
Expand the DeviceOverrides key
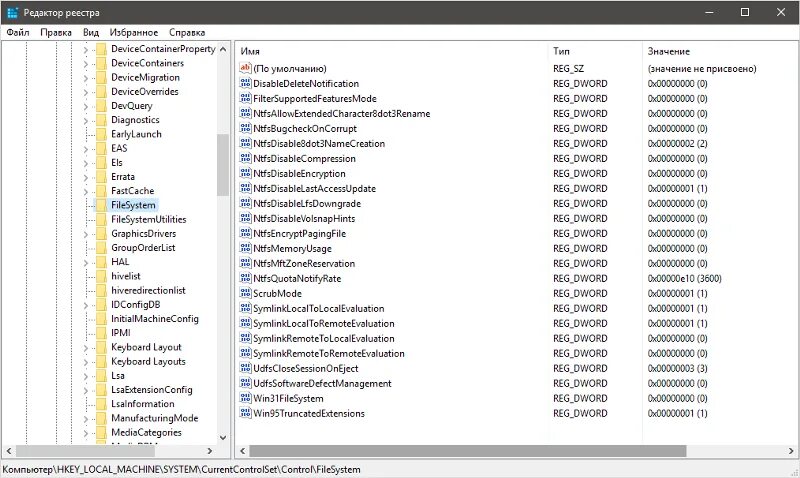86,92
